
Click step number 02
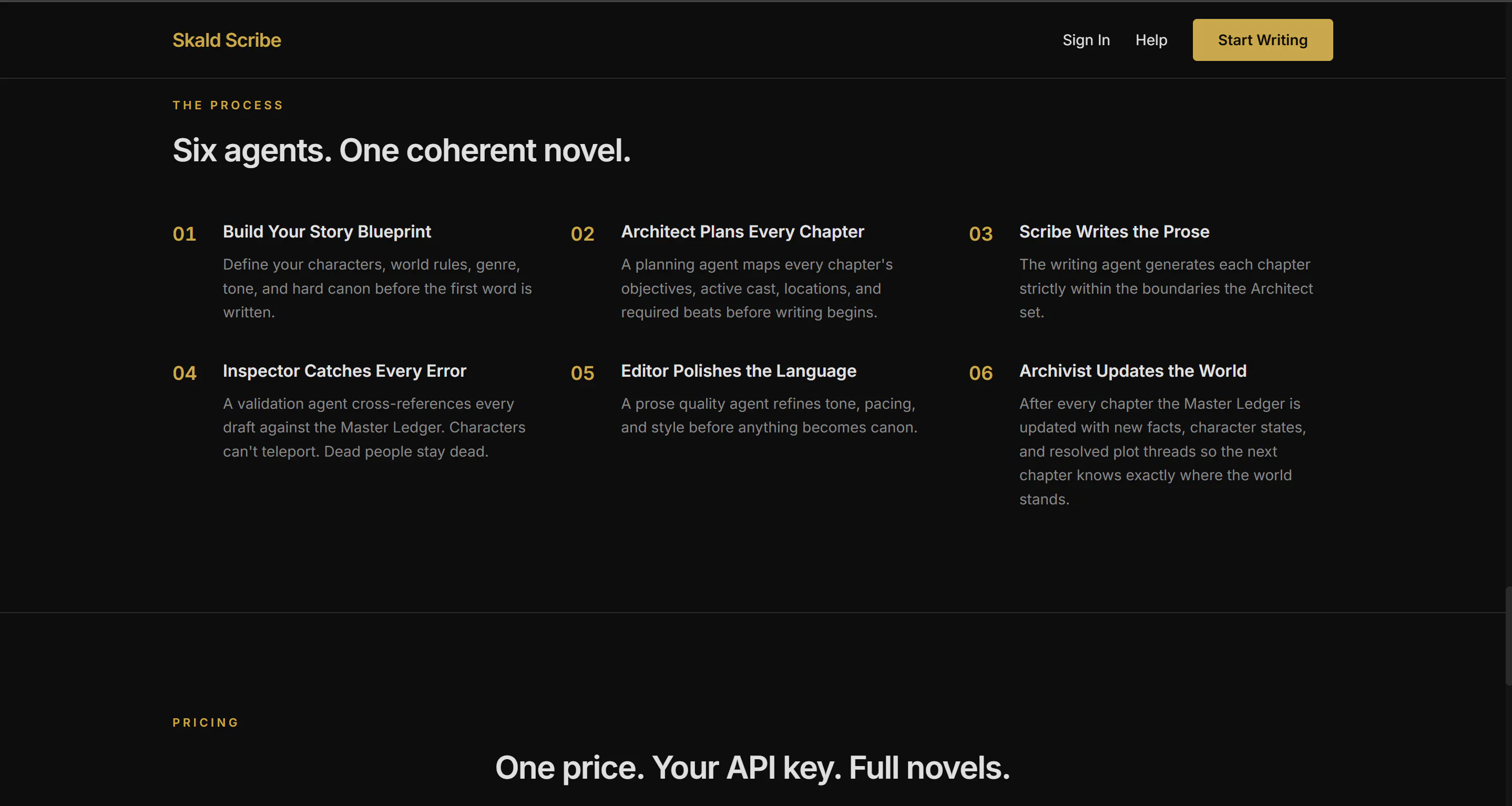tap(583, 233)
